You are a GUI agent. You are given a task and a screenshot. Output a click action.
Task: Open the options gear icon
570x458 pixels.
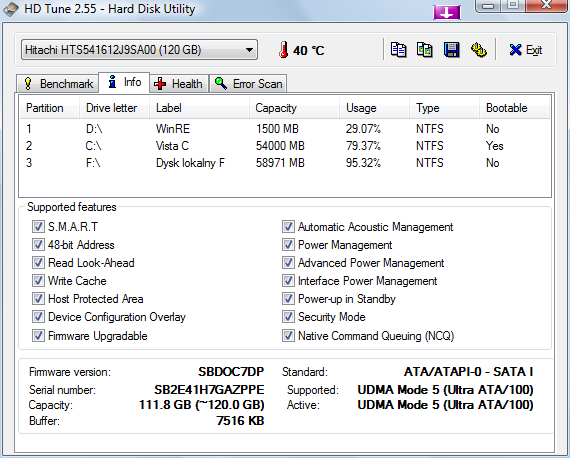tap(479, 50)
